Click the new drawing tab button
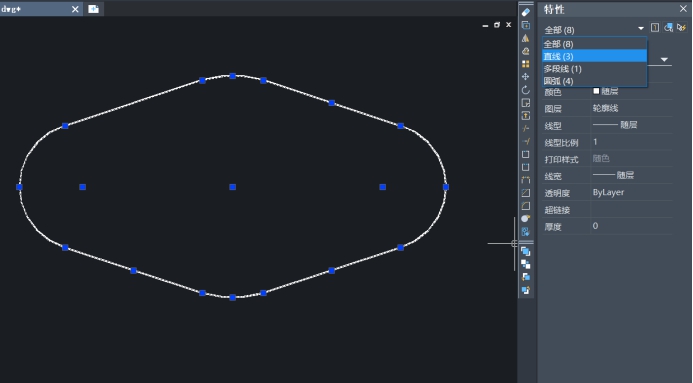This screenshot has width=693, height=383. pyautogui.click(x=93, y=9)
